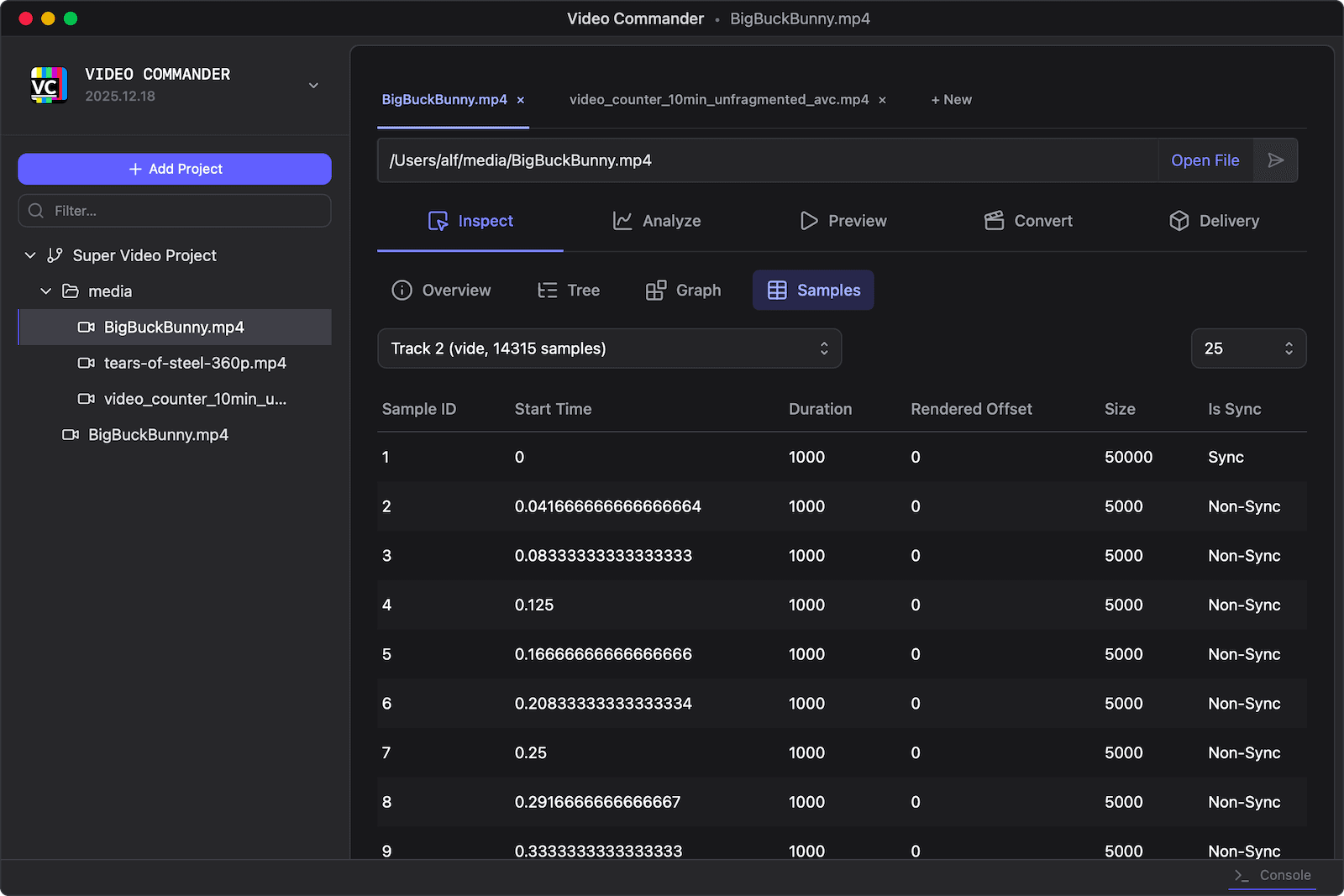
Task: Open the rows-per-page dropdown showing 25
Action: coord(1247,348)
